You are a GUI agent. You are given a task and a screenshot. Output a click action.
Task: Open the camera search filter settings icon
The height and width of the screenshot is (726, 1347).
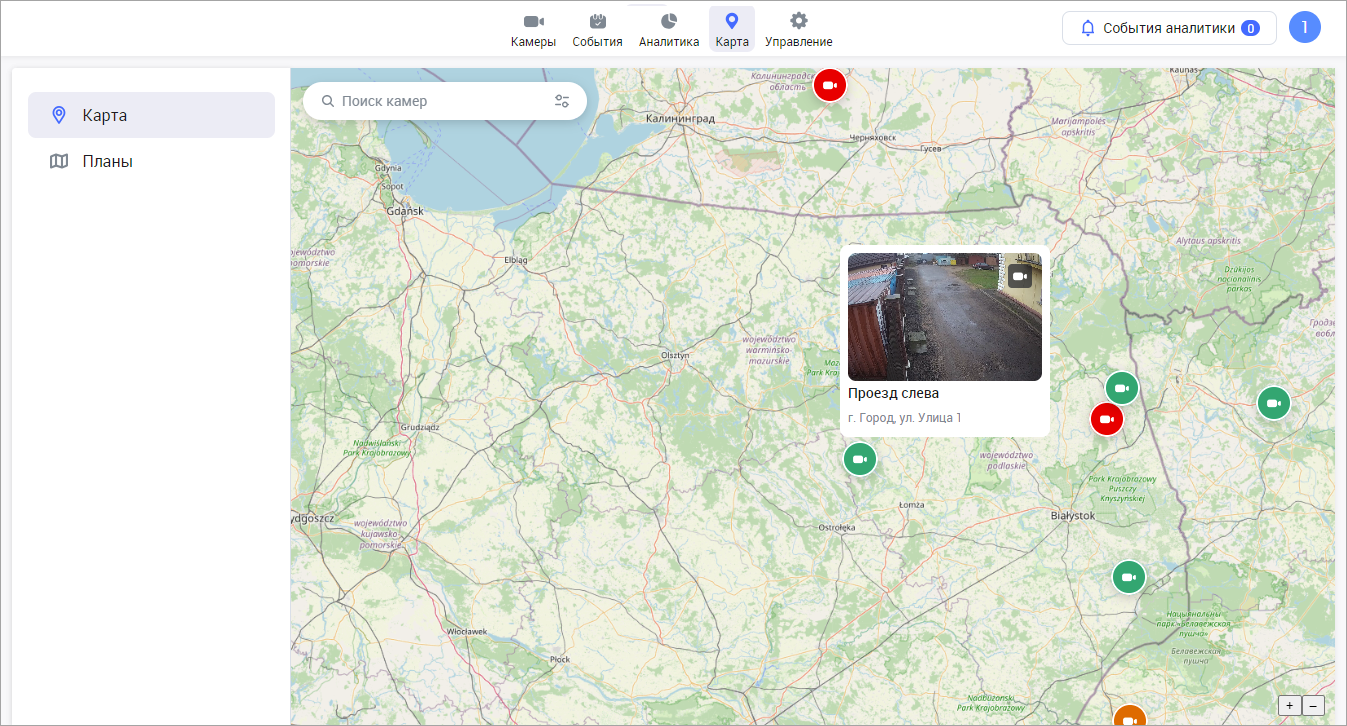562,101
